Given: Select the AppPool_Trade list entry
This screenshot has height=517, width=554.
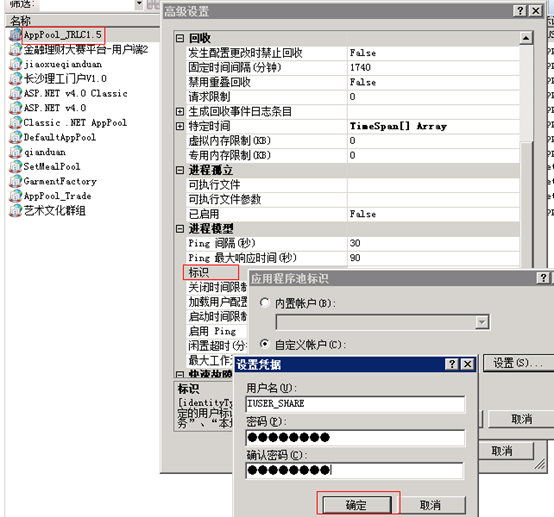Looking at the screenshot, I should tap(57, 196).
